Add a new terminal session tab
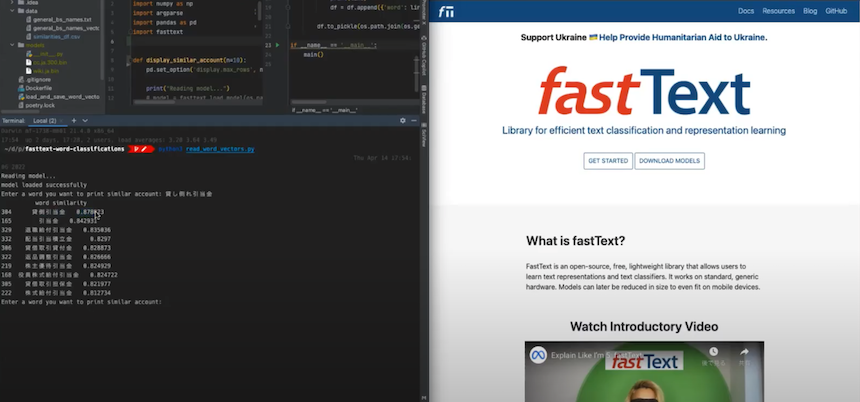Viewport: 860px width, 402px height. [73, 121]
